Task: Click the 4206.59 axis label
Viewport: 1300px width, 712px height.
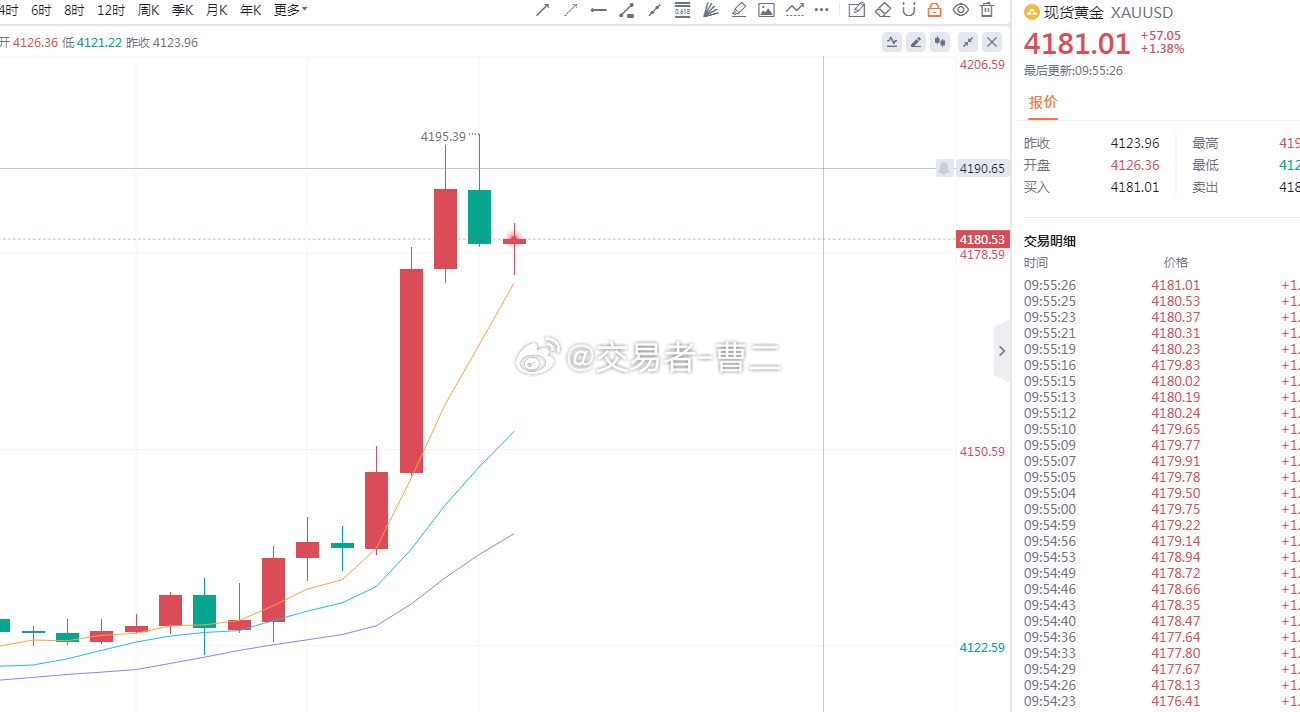Action: [x=982, y=64]
